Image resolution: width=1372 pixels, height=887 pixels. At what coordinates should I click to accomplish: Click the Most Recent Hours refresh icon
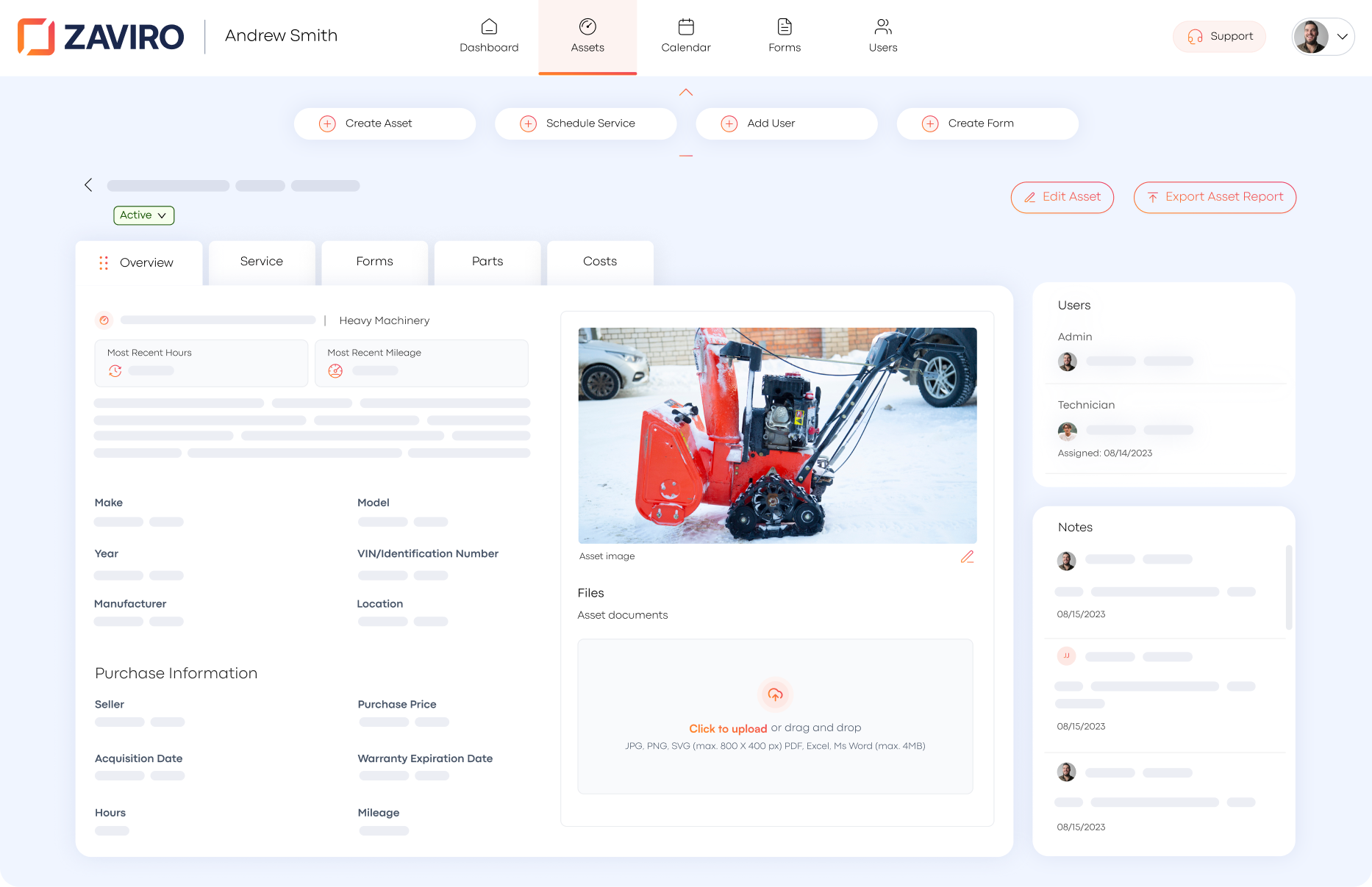pyautogui.click(x=115, y=371)
